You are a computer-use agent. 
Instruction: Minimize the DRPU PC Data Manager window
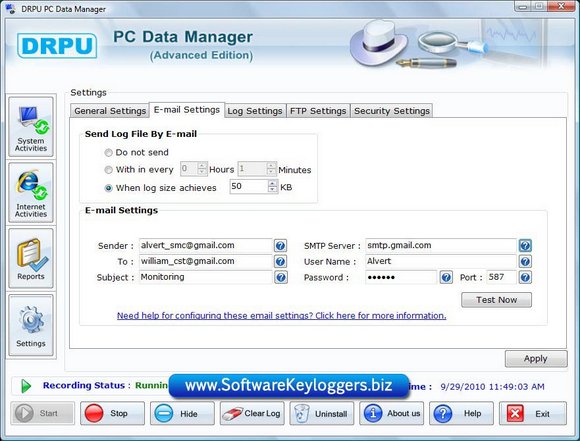pos(523,6)
